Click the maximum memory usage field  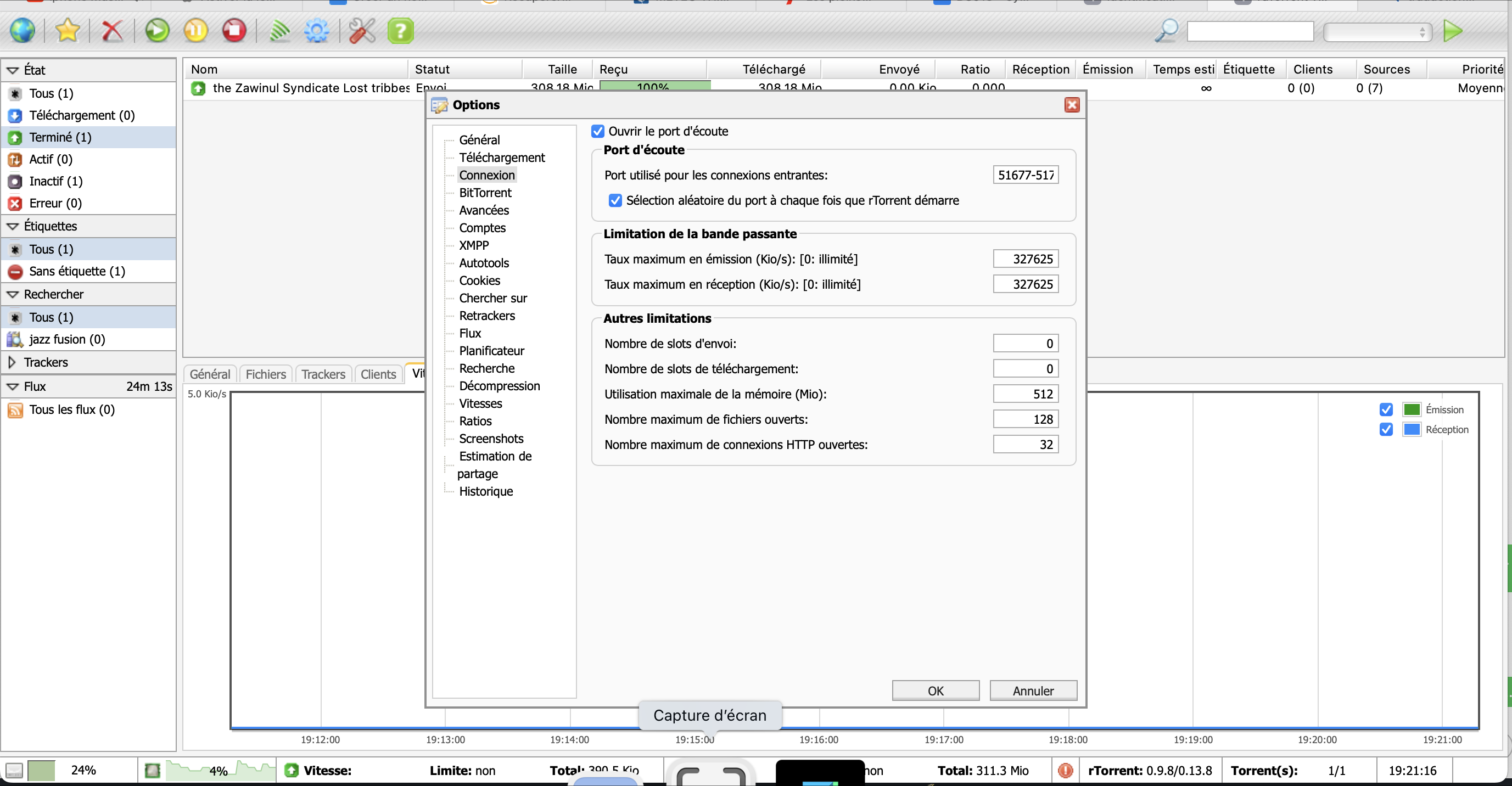[x=1025, y=394]
